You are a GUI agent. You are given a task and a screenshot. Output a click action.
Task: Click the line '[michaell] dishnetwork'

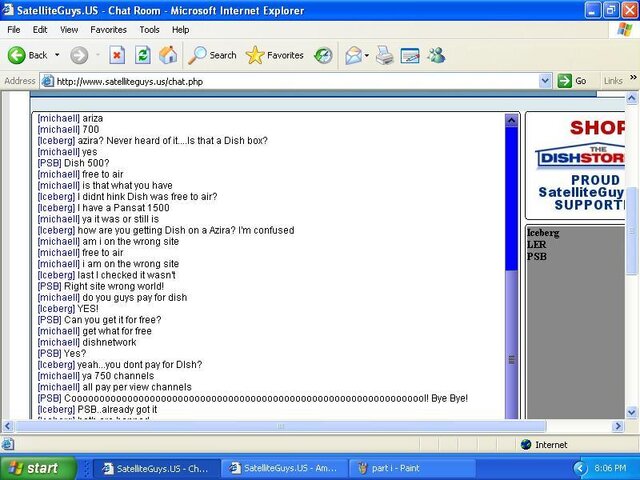click(87, 342)
